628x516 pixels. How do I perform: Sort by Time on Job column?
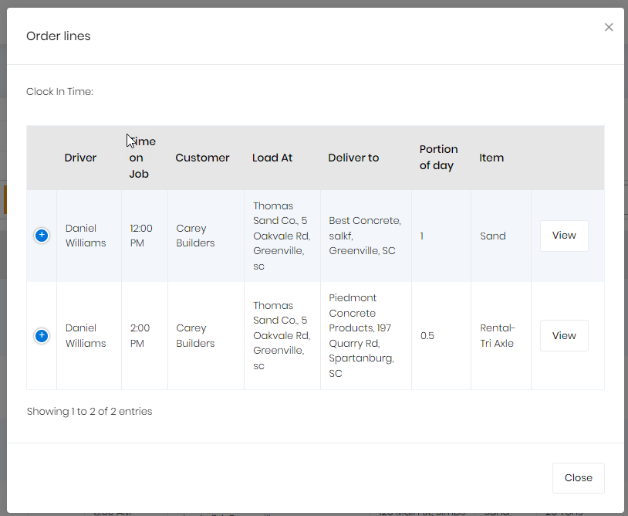click(x=142, y=158)
